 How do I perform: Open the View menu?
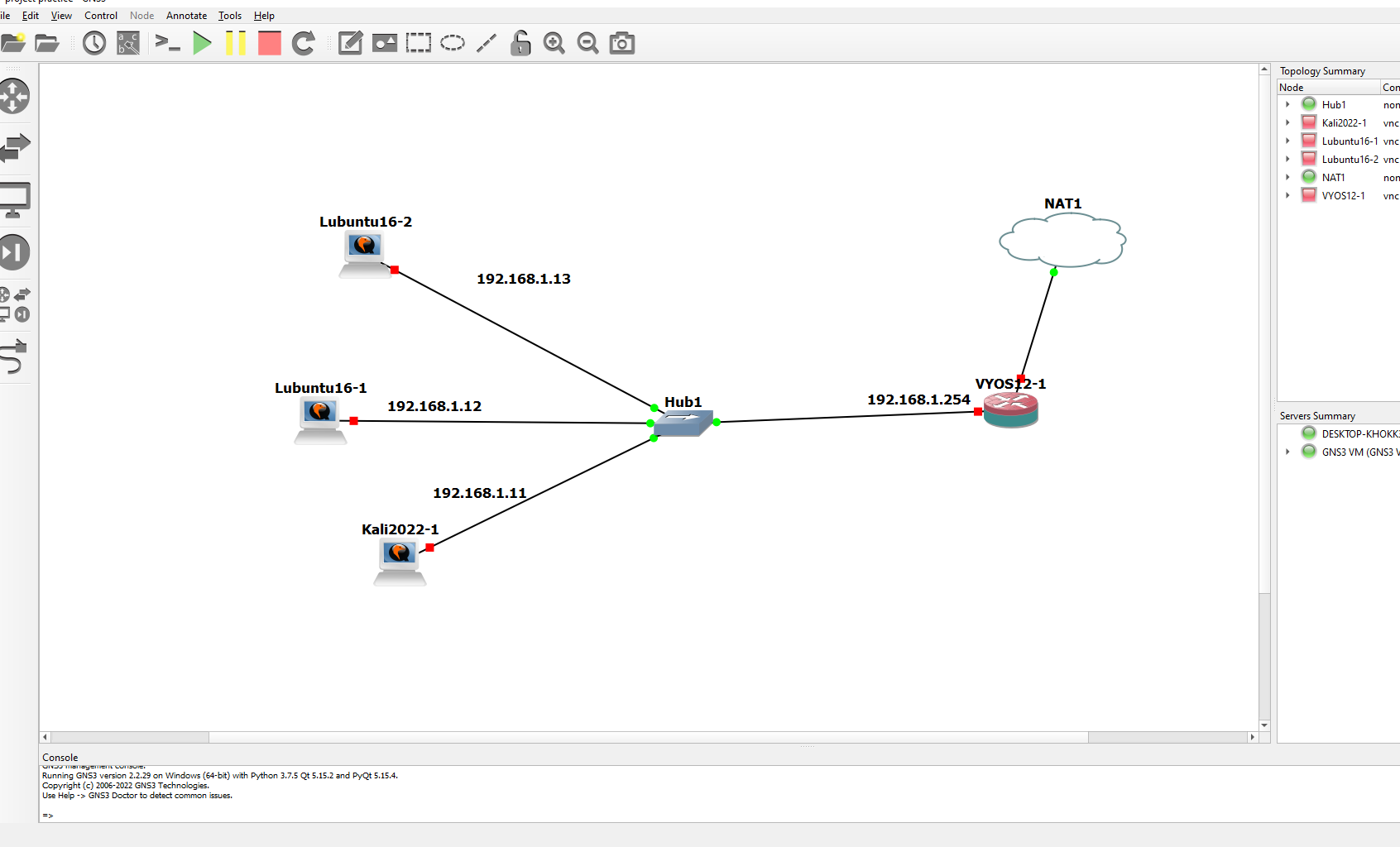coord(61,16)
